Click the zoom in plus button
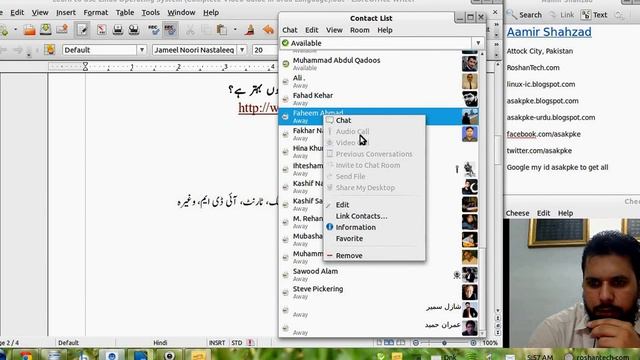This screenshot has width=640, height=360. click(x=473, y=343)
